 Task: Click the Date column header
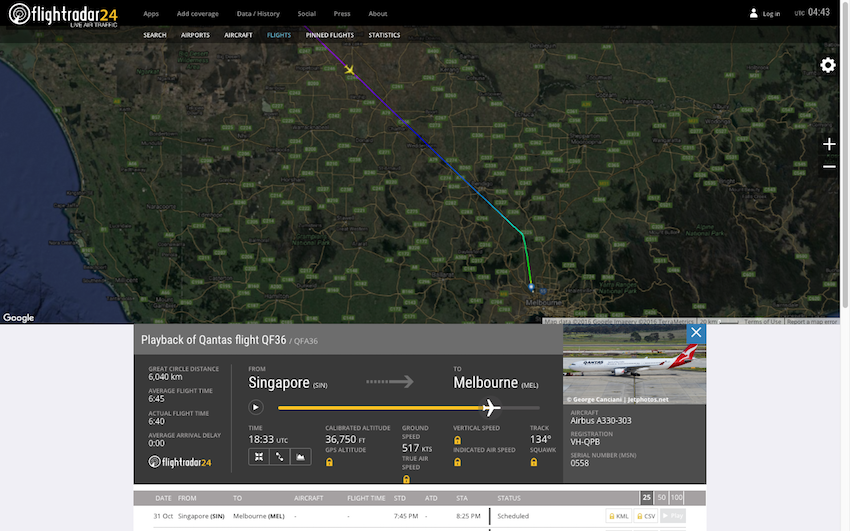pyautogui.click(x=163, y=498)
